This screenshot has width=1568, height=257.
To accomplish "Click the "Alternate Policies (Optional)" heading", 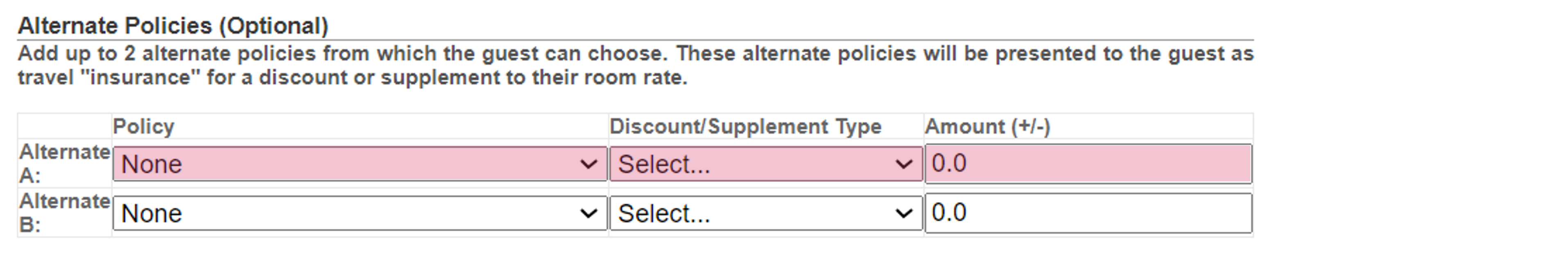I will 173,26.
